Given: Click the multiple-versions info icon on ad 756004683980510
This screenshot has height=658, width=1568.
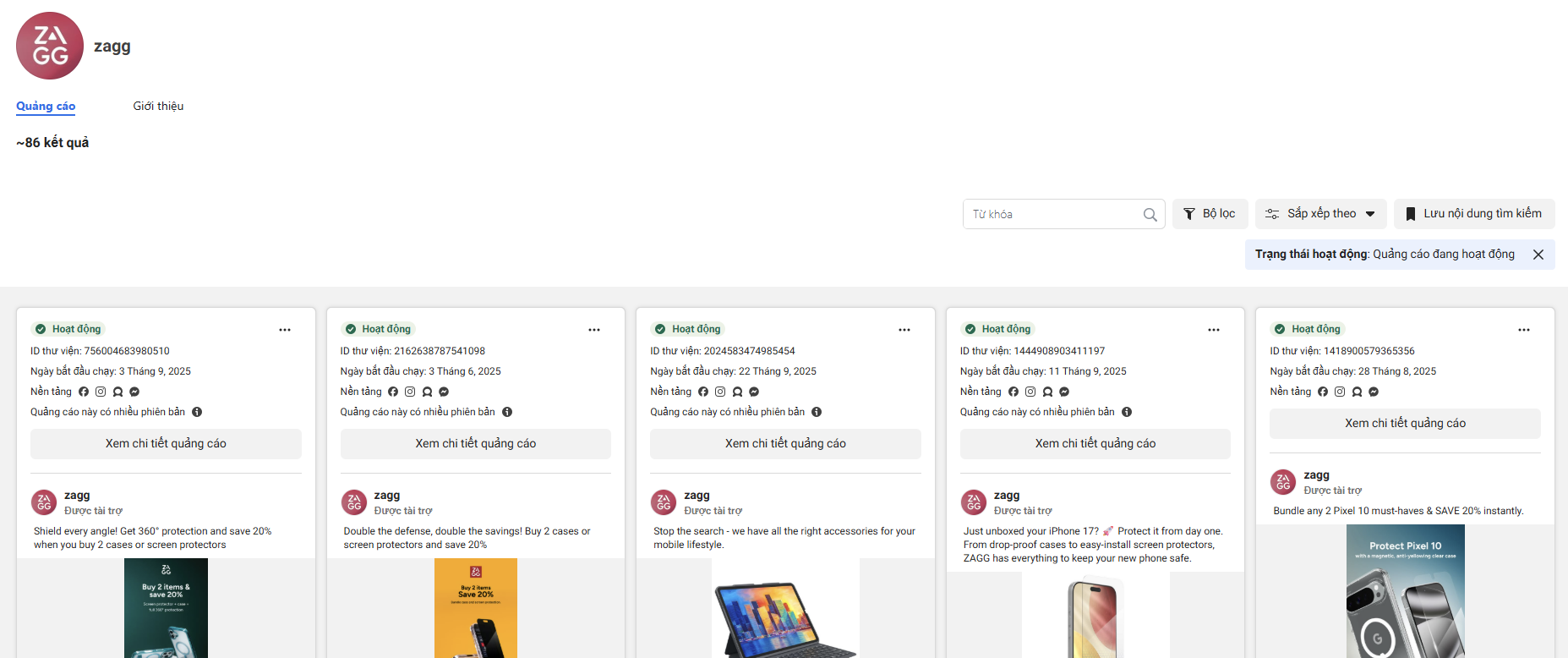Looking at the screenshot, I should pos(197,412).
